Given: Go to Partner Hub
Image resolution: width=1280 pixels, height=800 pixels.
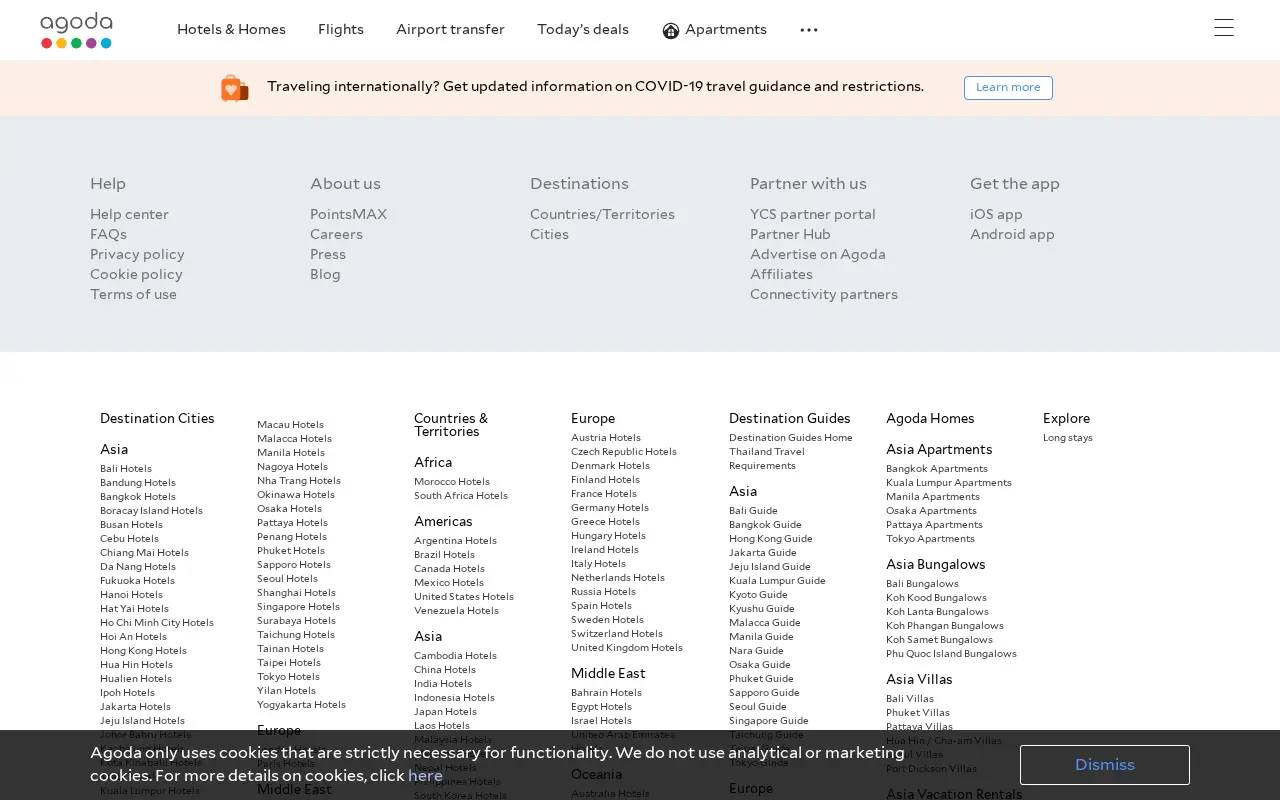Looking at the screenshot, I should click(x=790, y=234).
